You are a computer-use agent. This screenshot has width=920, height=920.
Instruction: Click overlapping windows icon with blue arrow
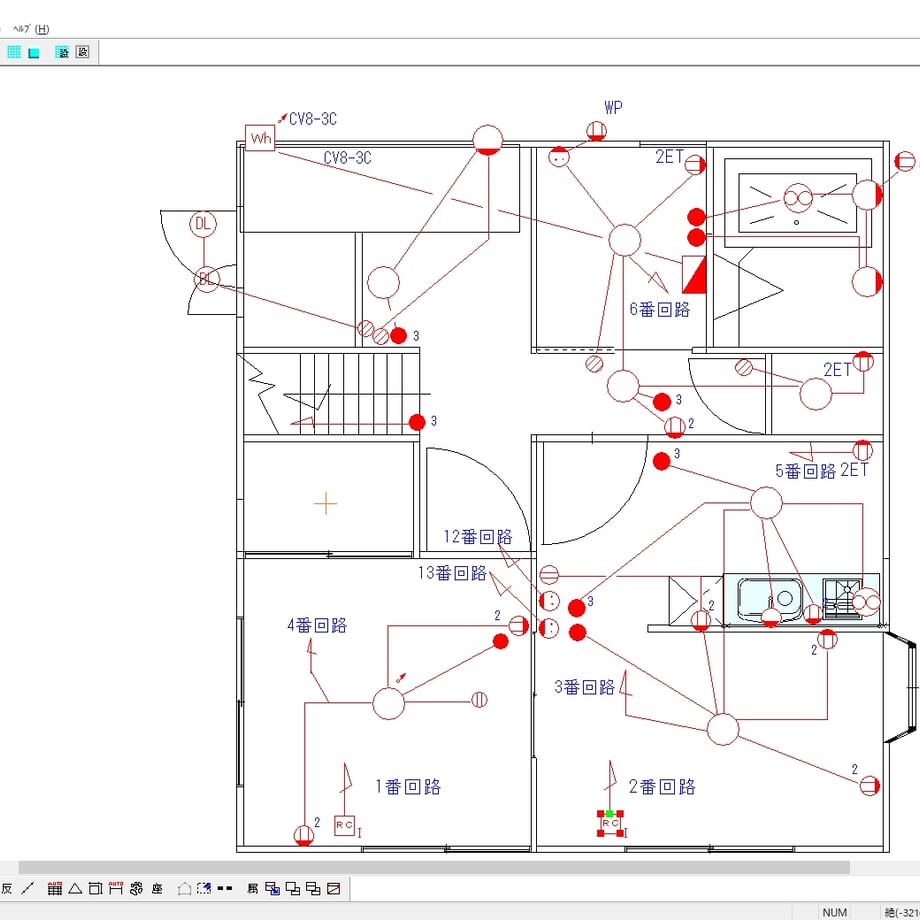click(x=272, y=888)
